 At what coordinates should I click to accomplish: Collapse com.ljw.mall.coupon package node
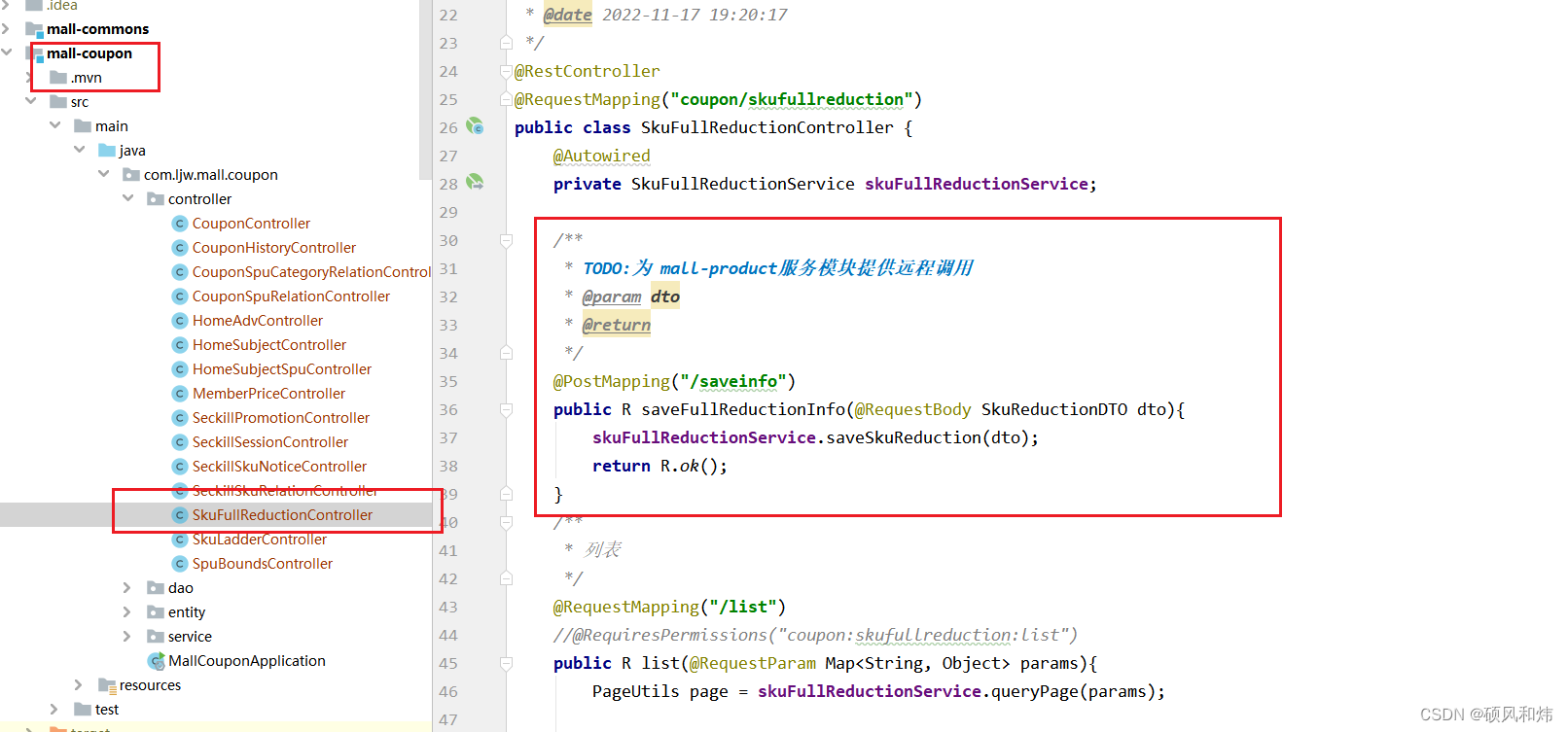point(104,174)
